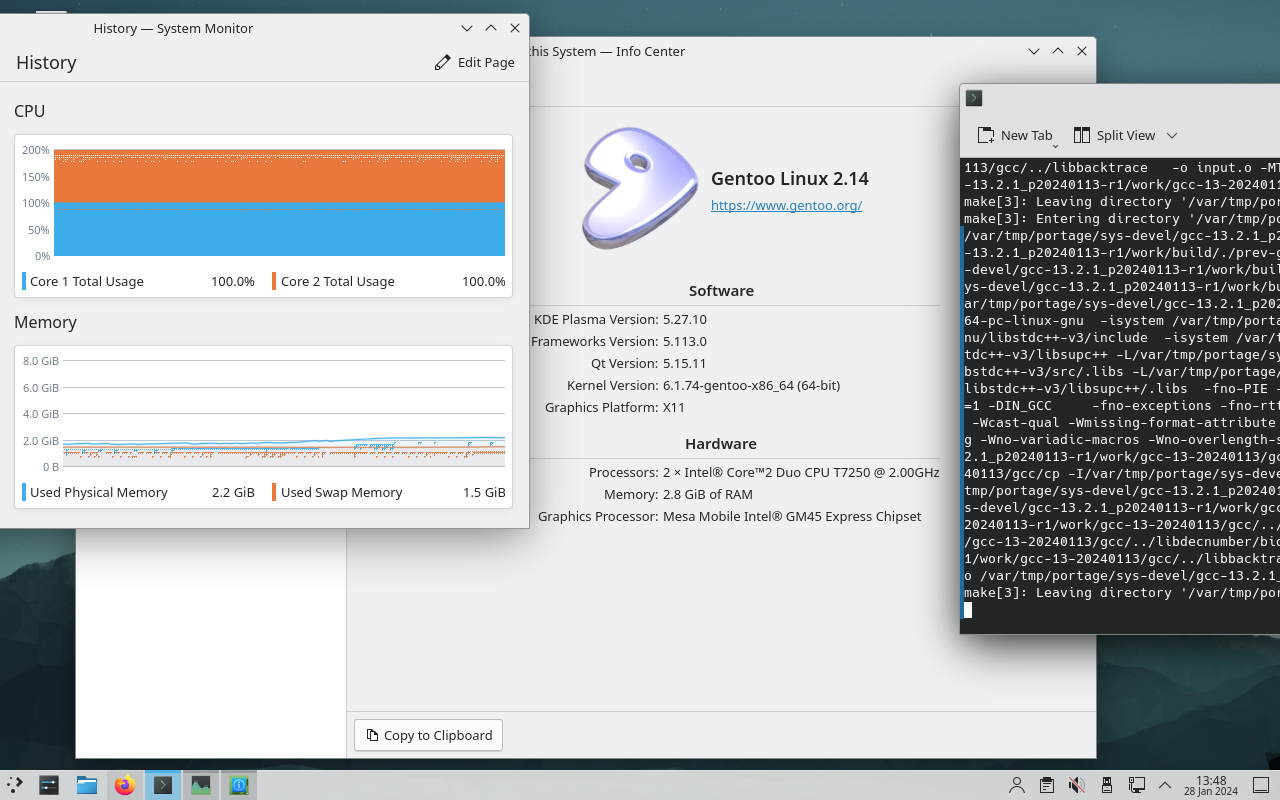Click the CPU usage chart area
The image size is (1280, 800).
(279, 203)
